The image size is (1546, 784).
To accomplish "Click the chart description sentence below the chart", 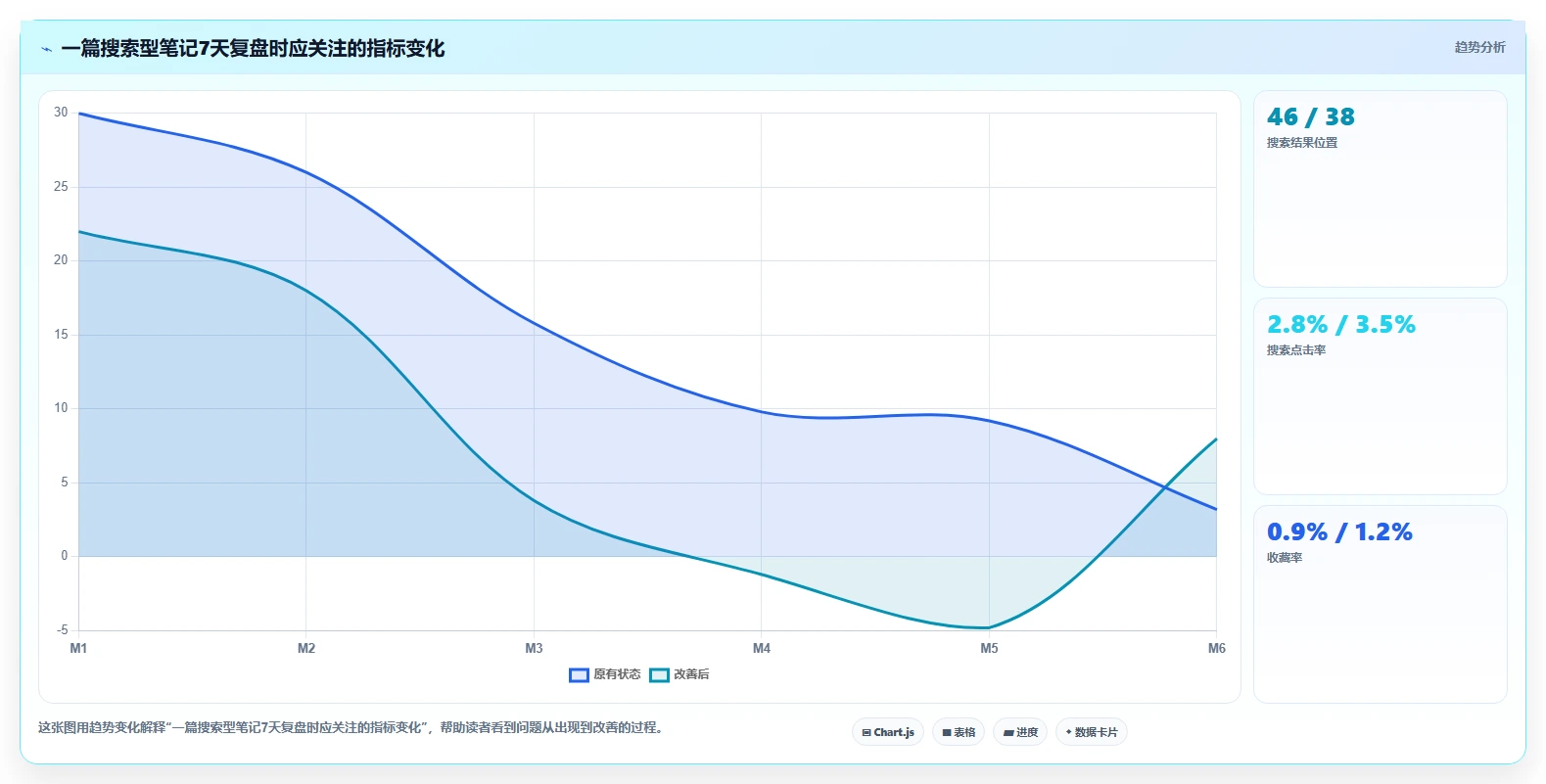I will coord(352,727).
